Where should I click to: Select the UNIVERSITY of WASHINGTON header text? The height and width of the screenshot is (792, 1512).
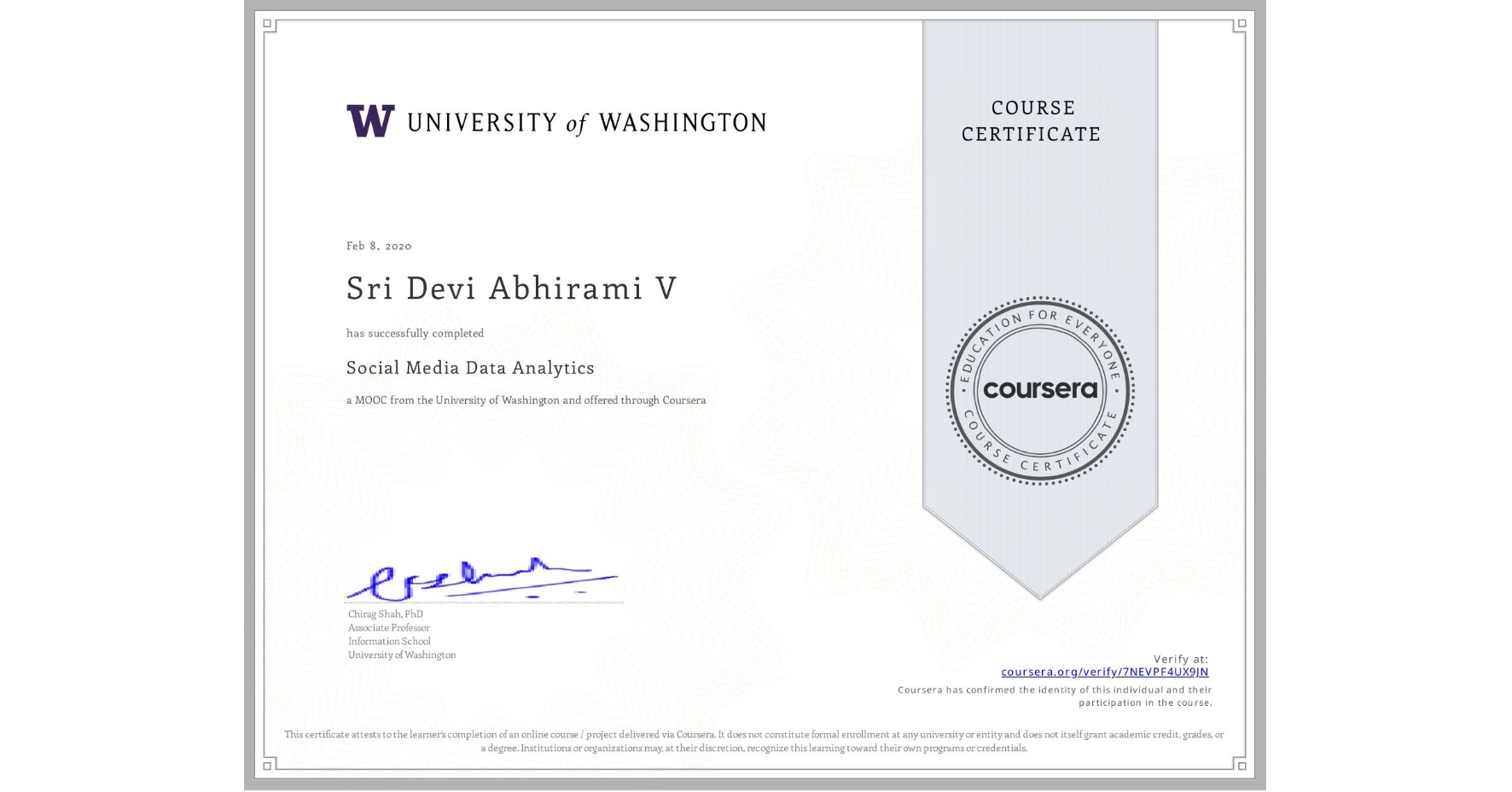(587, 121)
